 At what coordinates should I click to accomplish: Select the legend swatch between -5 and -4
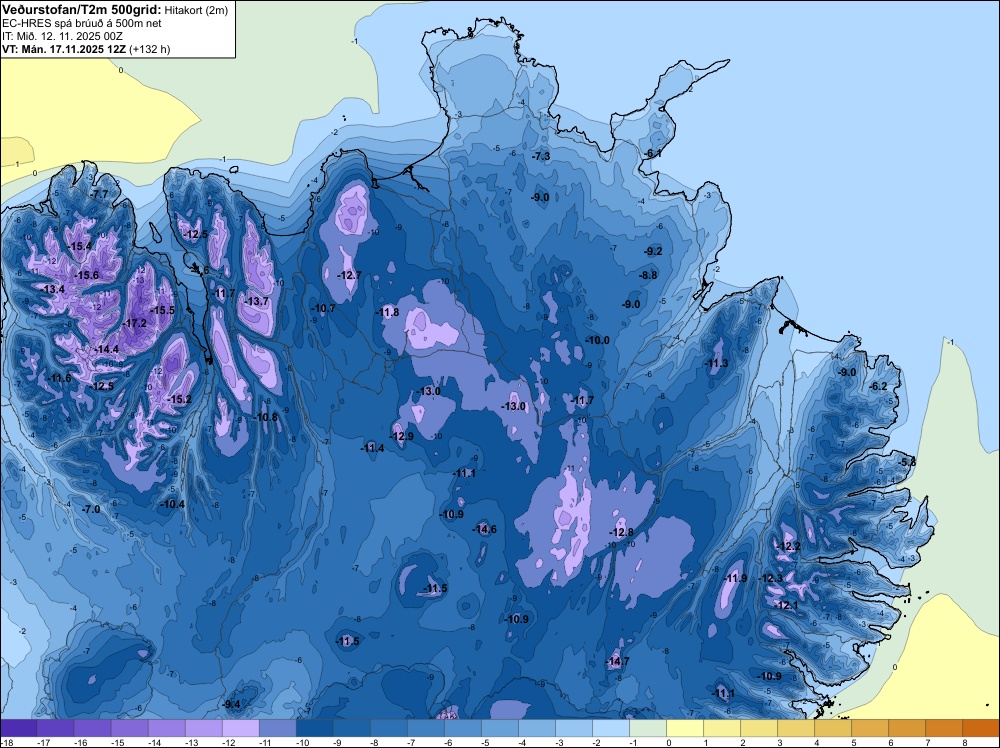[500, 728]
